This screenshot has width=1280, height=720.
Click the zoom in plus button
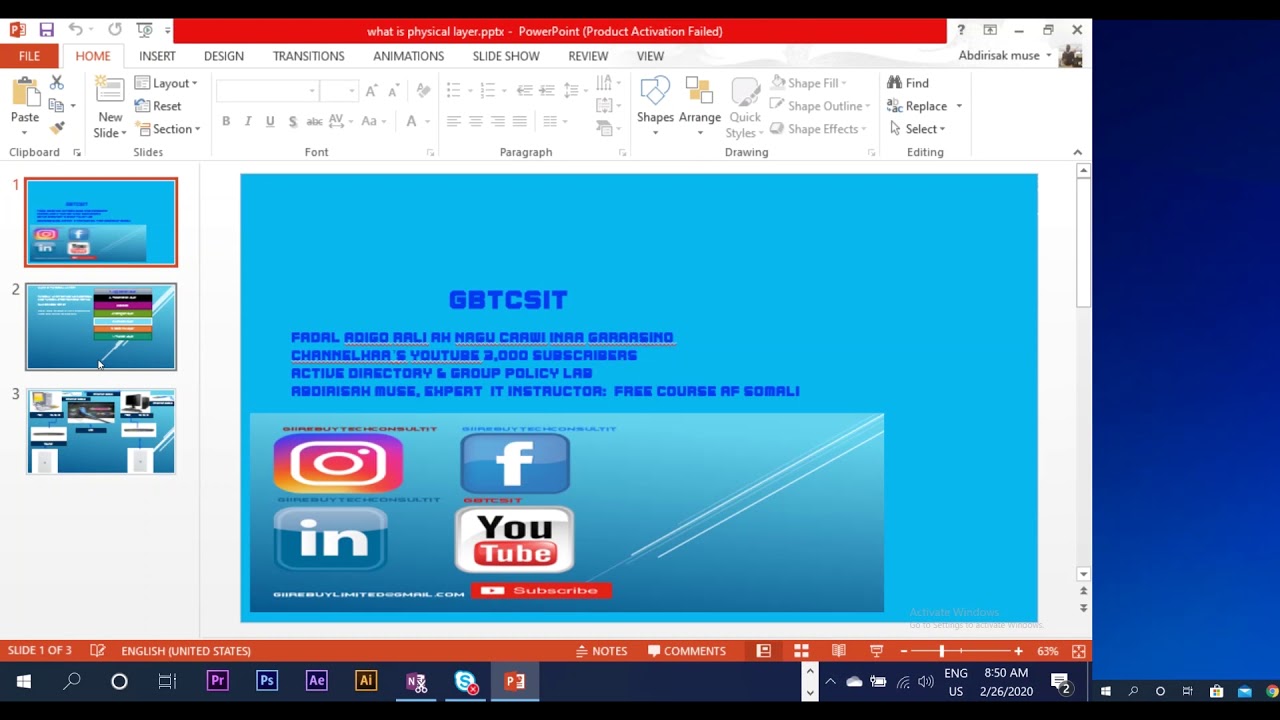click(x=1019, y=651)
